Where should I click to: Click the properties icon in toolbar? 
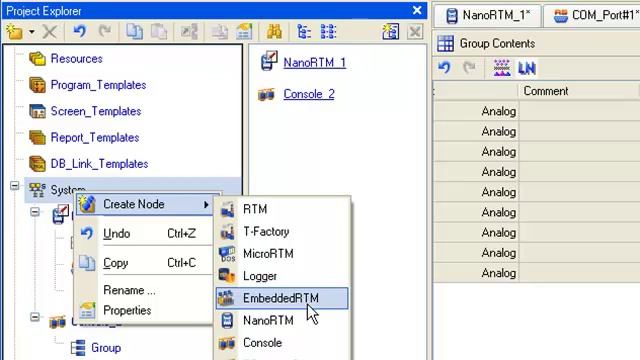point(244,31)
